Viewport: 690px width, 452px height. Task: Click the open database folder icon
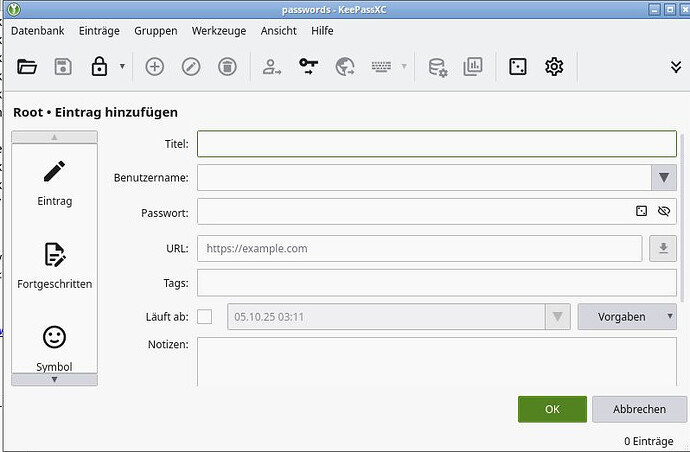pos(27,67)
